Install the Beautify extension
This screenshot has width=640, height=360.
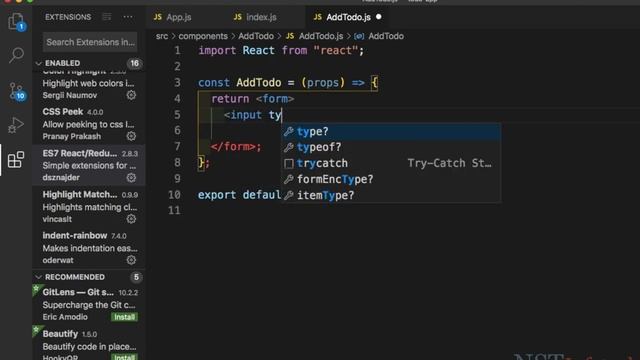click(124, 357)
